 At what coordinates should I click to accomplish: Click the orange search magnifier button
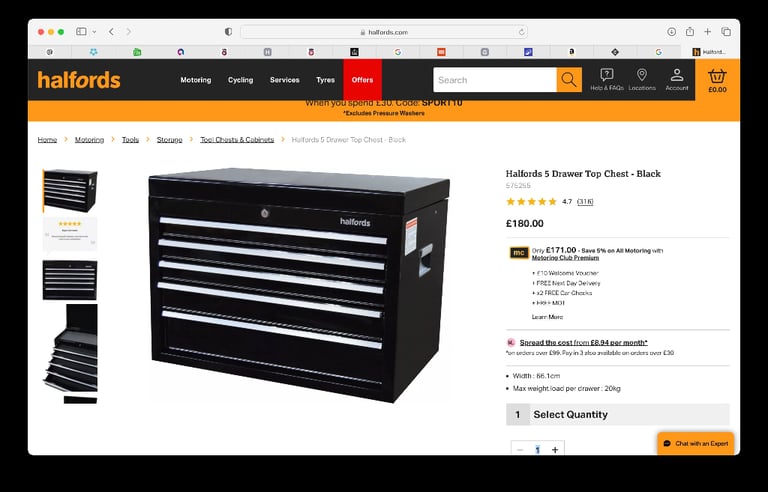(569, 80)
